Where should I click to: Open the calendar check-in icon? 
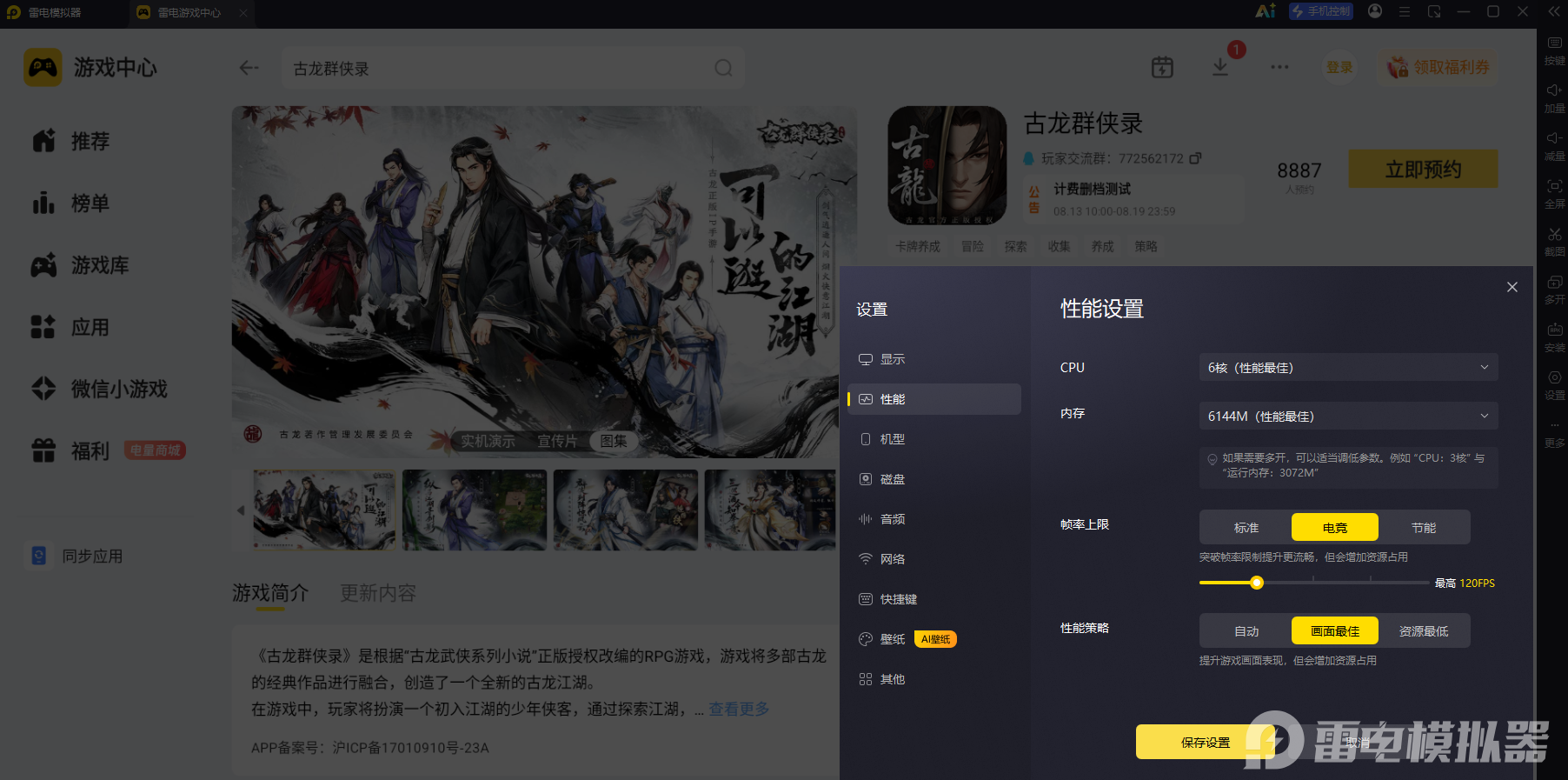pos(1162,67)
